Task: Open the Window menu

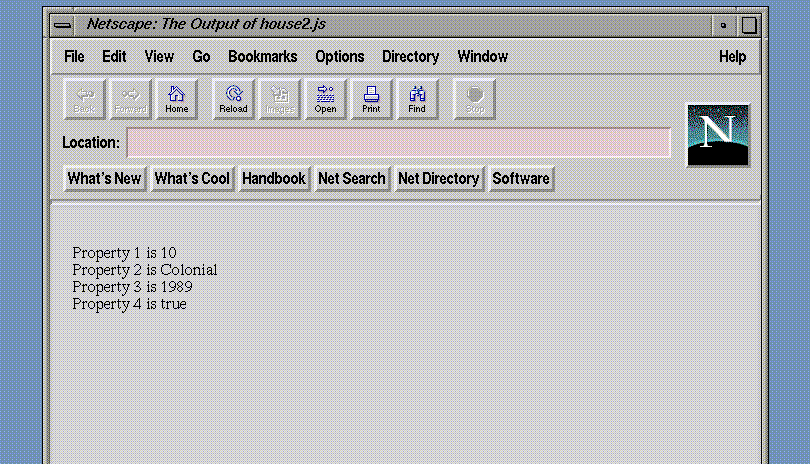Action: tap(482, 56)
